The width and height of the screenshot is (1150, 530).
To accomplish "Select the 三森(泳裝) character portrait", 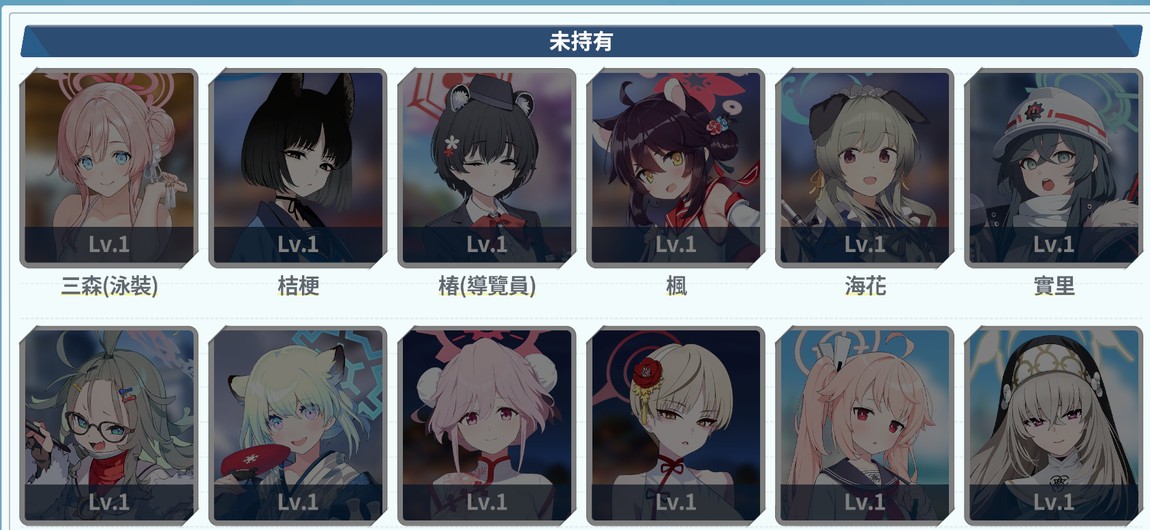I will click(109, 168).
